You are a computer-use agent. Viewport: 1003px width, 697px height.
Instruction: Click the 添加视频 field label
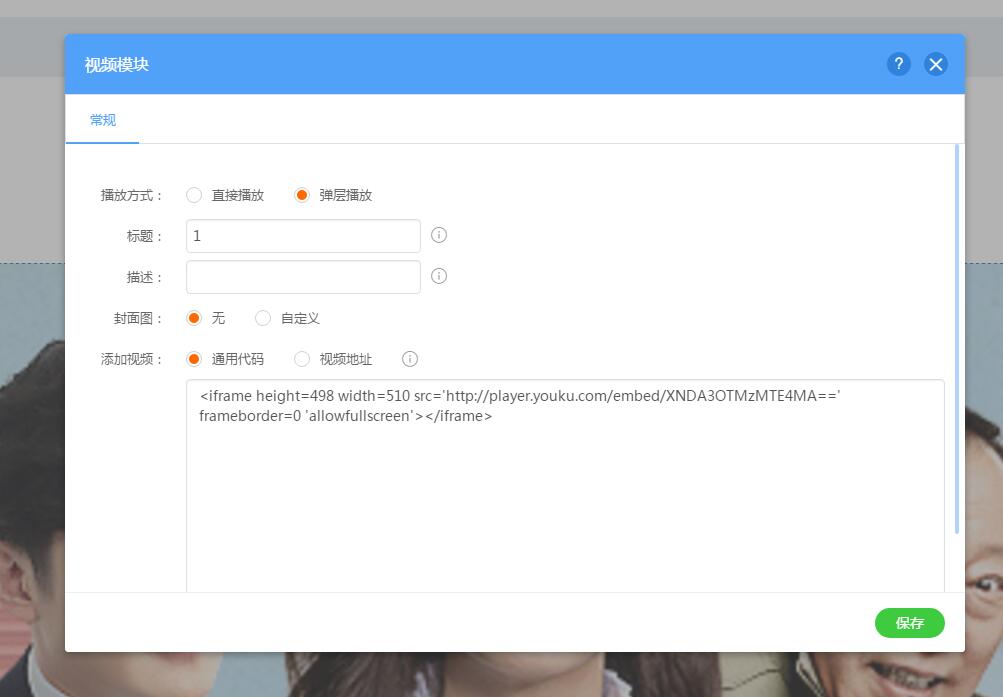pyautogui.click(x=131, y=359)
